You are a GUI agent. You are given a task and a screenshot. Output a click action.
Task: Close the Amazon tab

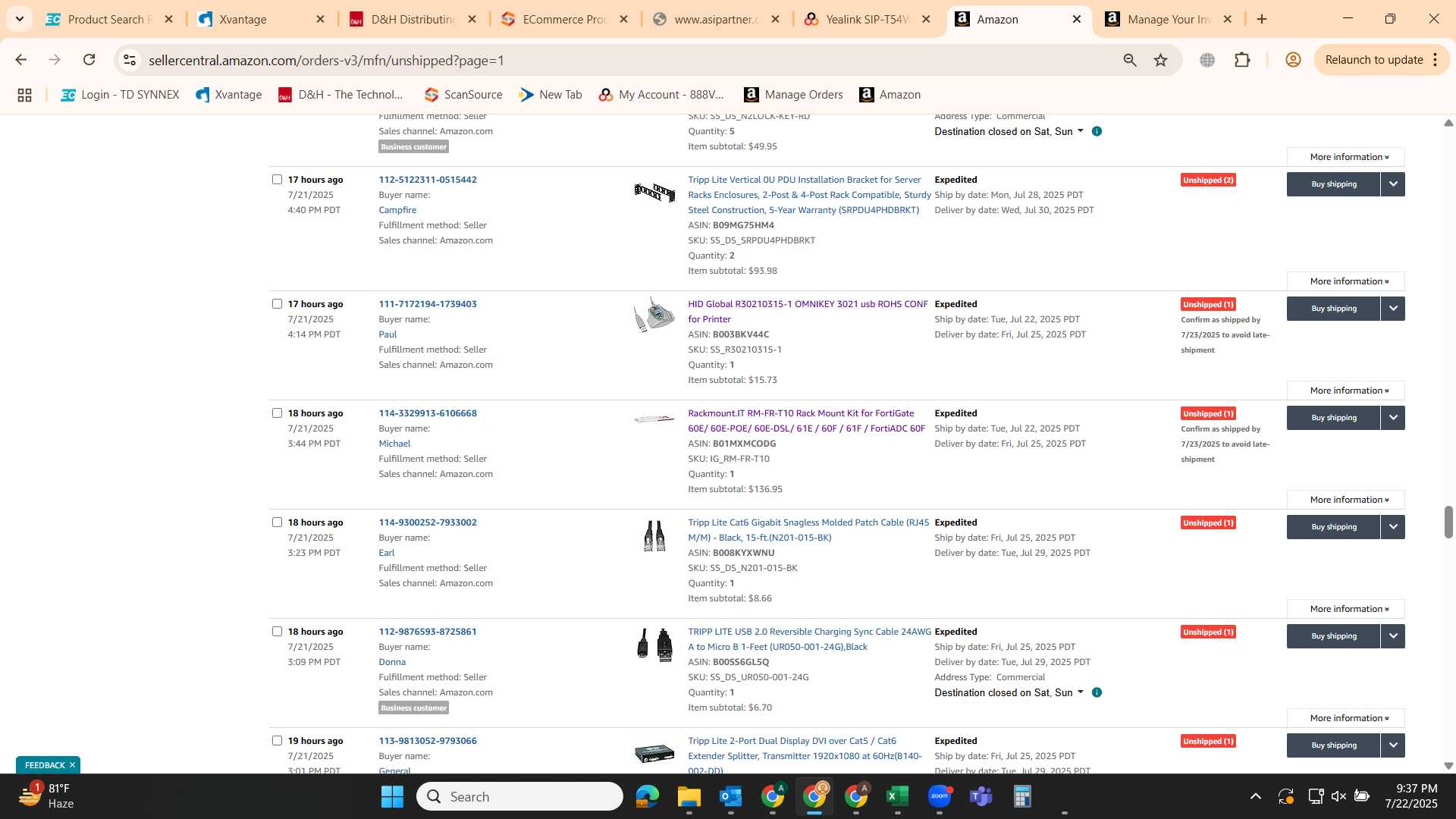(x=1076, y=19)
